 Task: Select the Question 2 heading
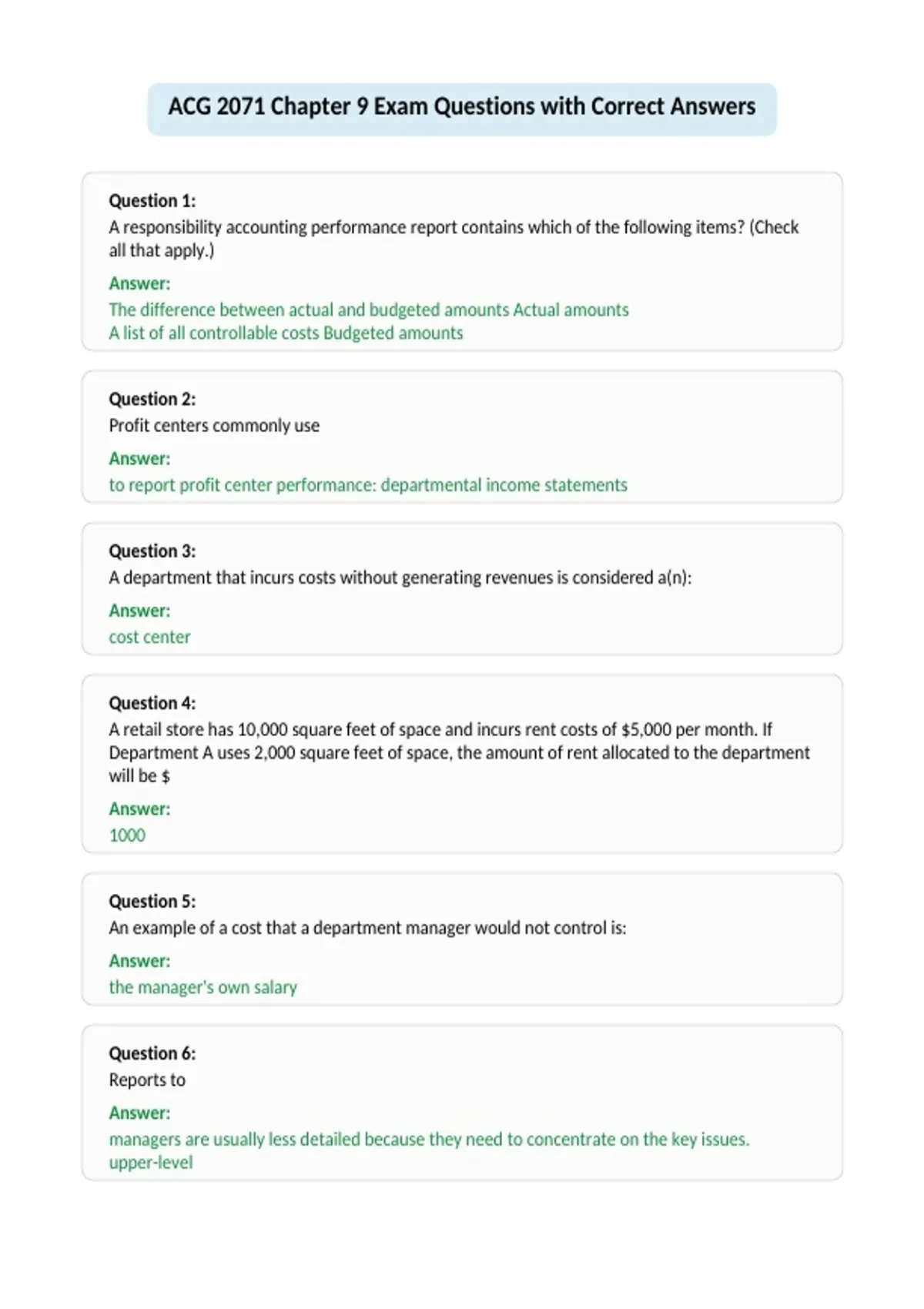click(x=152, y=399)
